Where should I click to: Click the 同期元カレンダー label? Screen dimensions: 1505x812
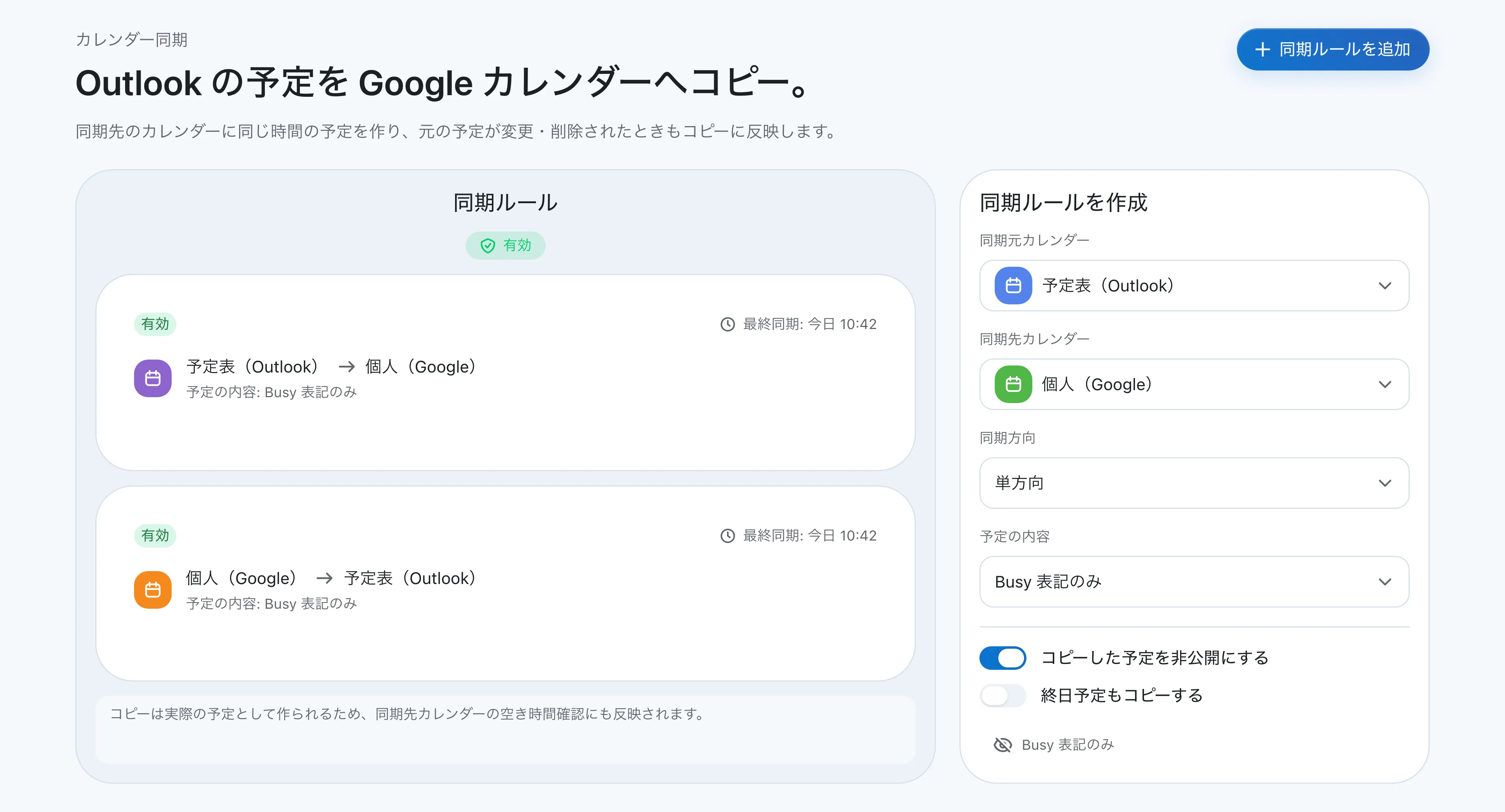1034,240
